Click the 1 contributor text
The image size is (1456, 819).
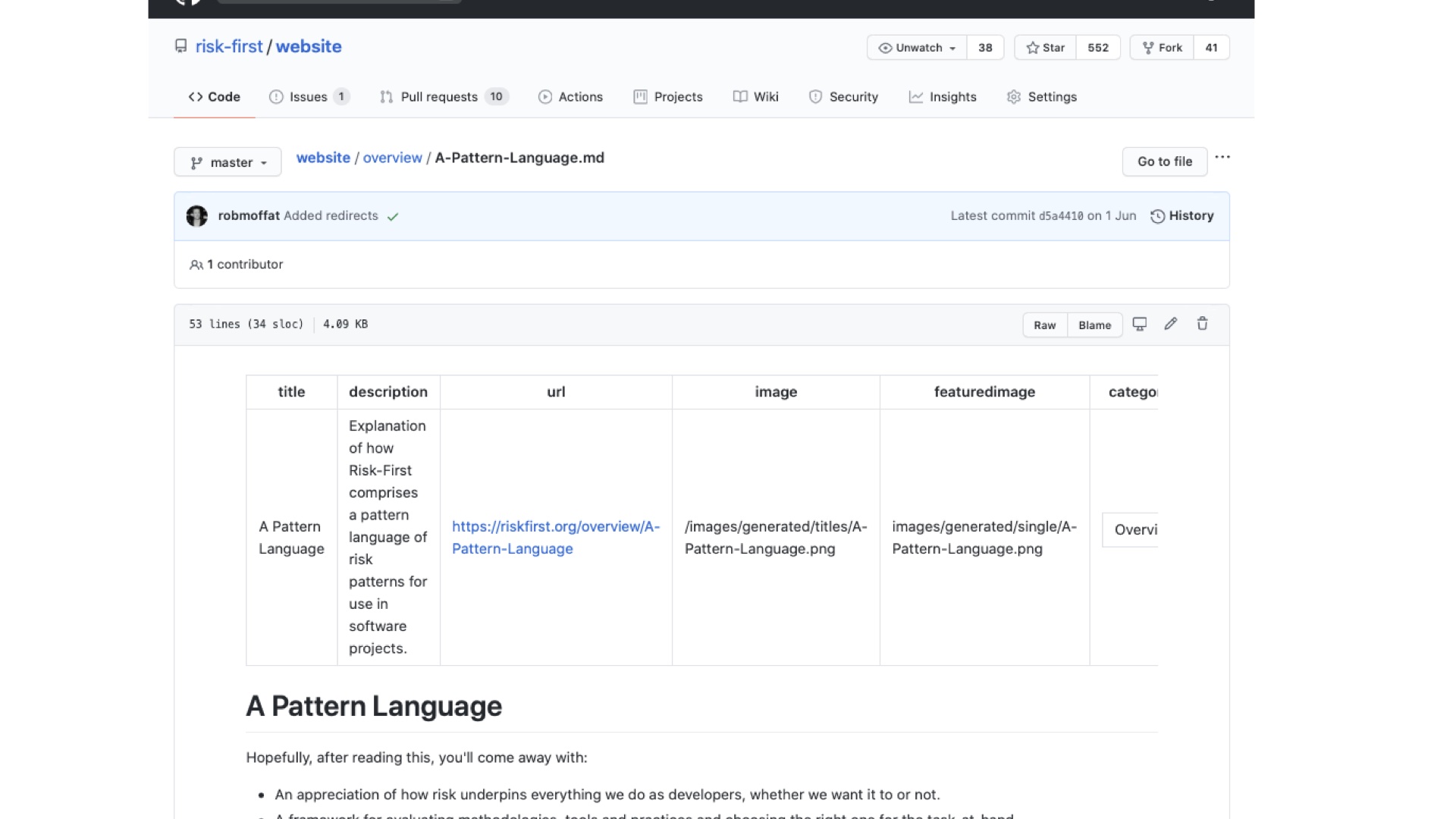(x=245, y=265)
